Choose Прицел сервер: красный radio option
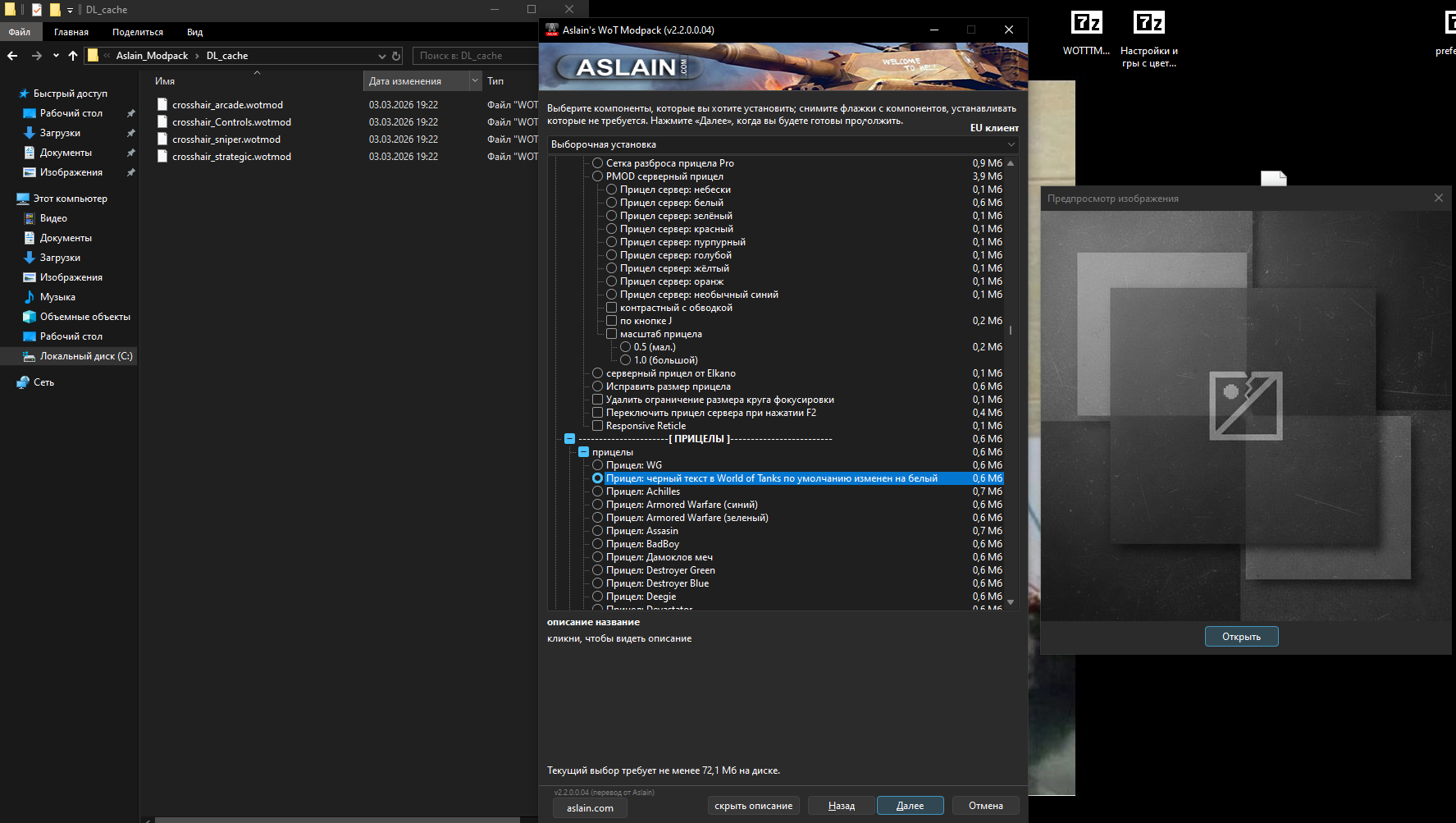1456x823 pixels. (x=611, y=229)
